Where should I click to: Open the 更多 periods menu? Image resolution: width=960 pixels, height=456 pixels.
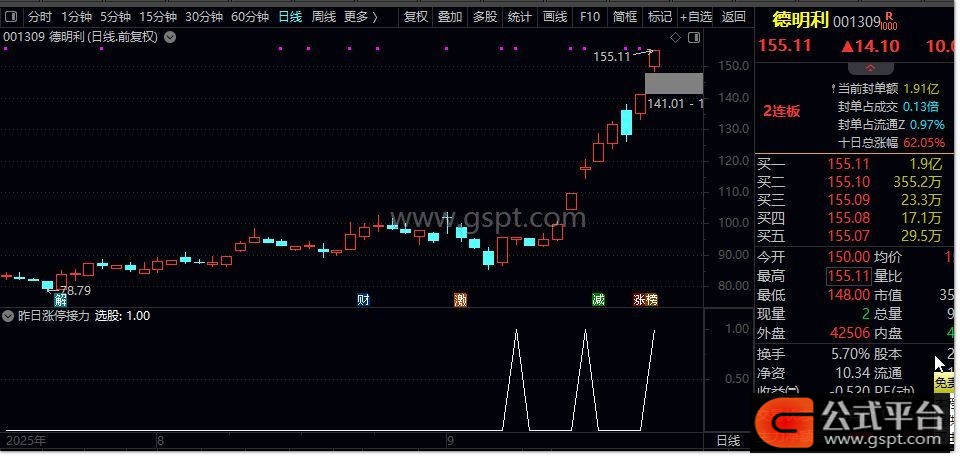(x=360, y=16)
